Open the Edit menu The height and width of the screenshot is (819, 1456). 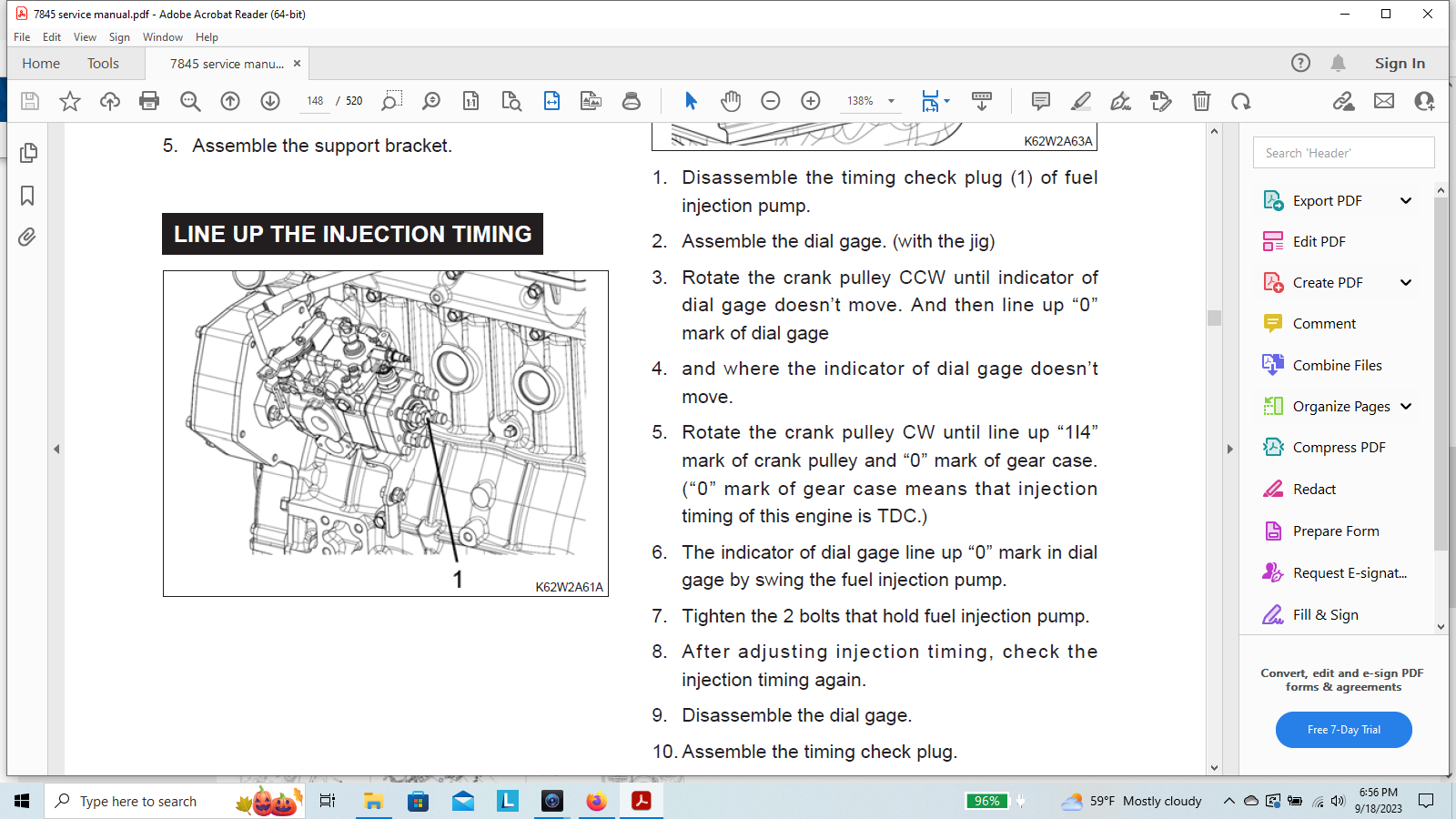tap(52, 37)
